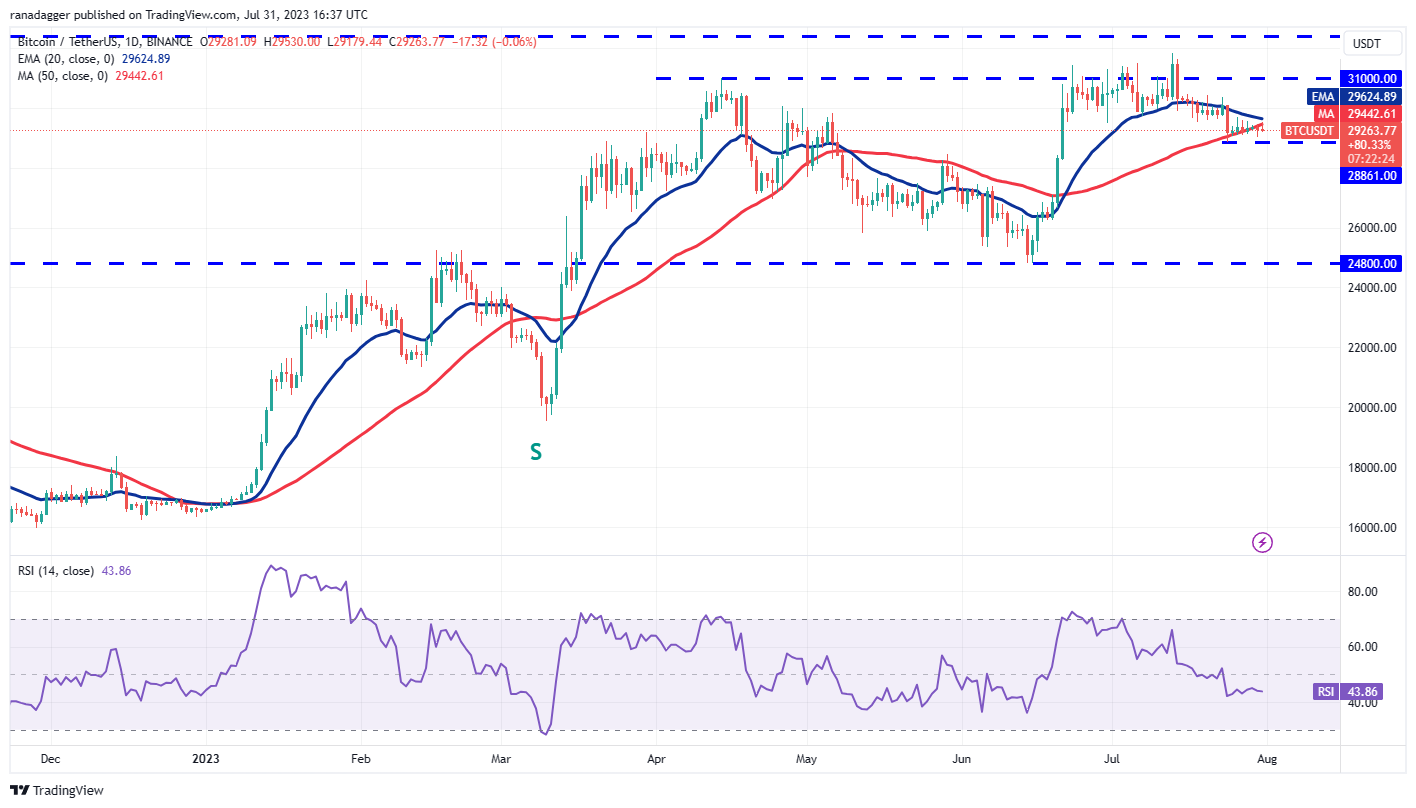Click the lightning bolt instant trading icon
The height and width of the screenshot is (808, 1416).
[x=1262, y=542]
